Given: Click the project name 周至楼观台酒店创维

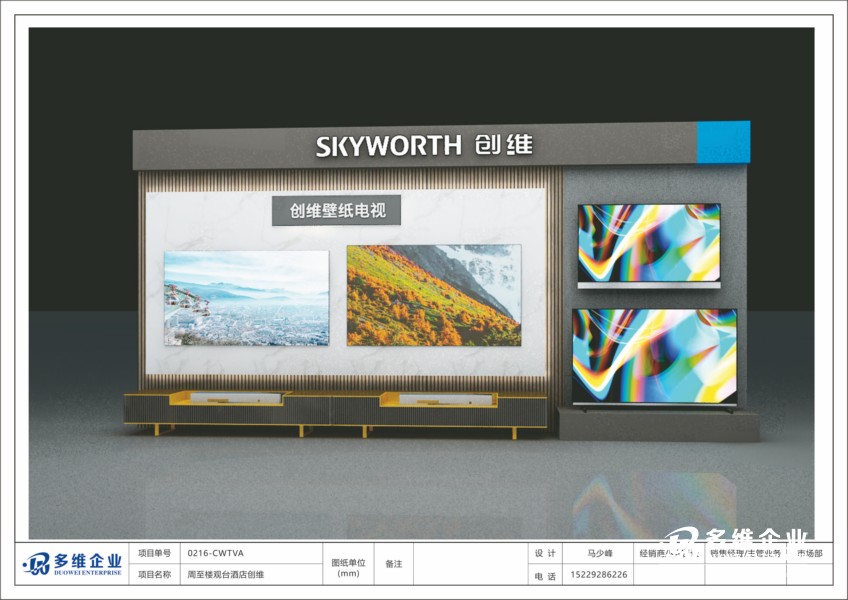Looking at the screenshot, I should 226,574.
